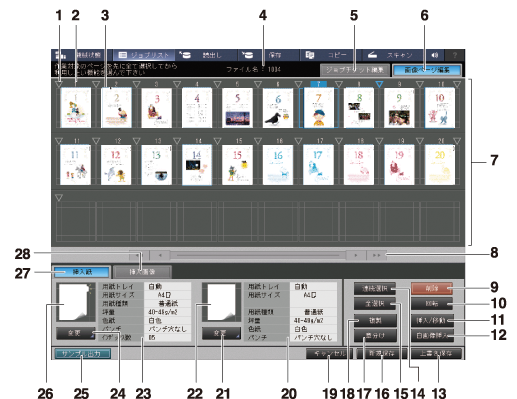517x399 pixels.
Task: Switch to the ジョブリスト job list tab
Action: (144, 55)
